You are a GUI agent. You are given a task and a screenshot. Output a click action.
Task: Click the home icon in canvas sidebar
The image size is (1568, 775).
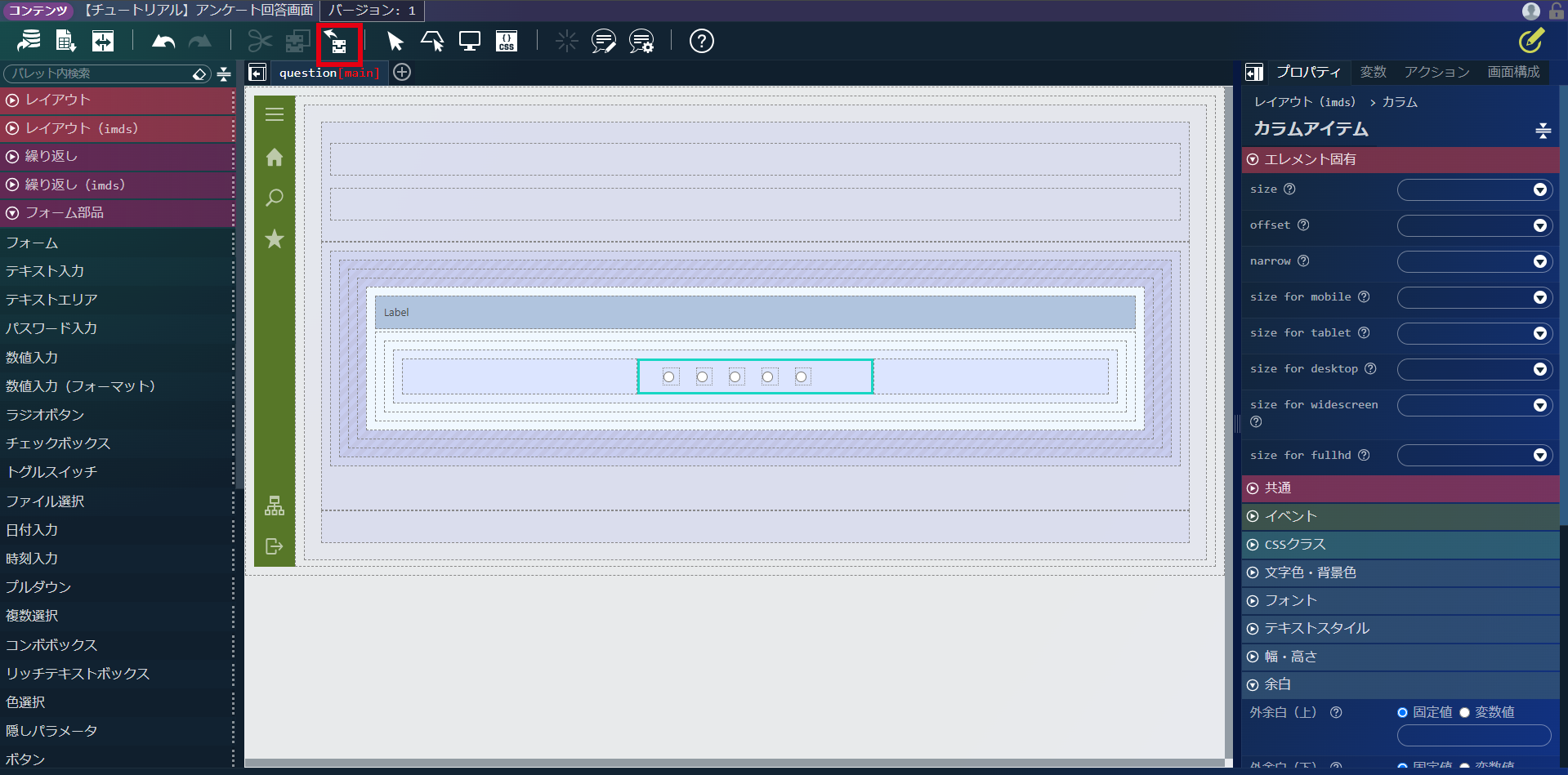click(275, 157)
